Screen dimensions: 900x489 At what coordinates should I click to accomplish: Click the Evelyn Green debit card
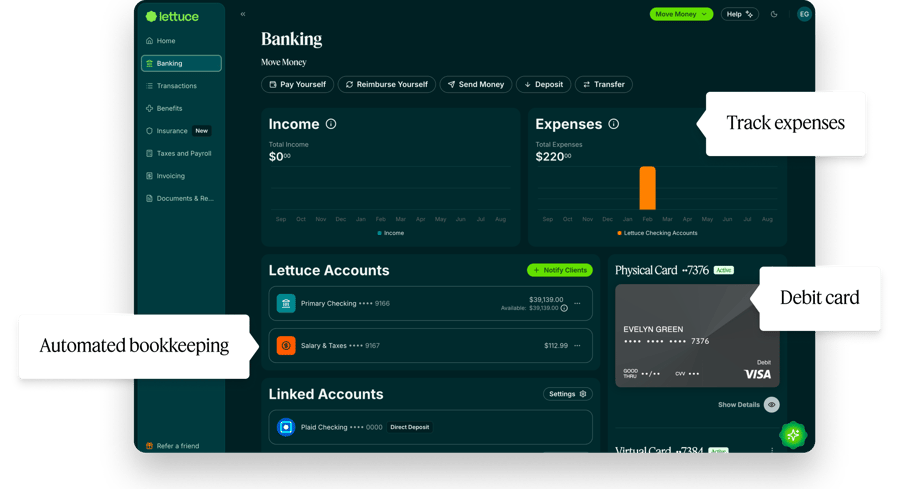(697, 335)
